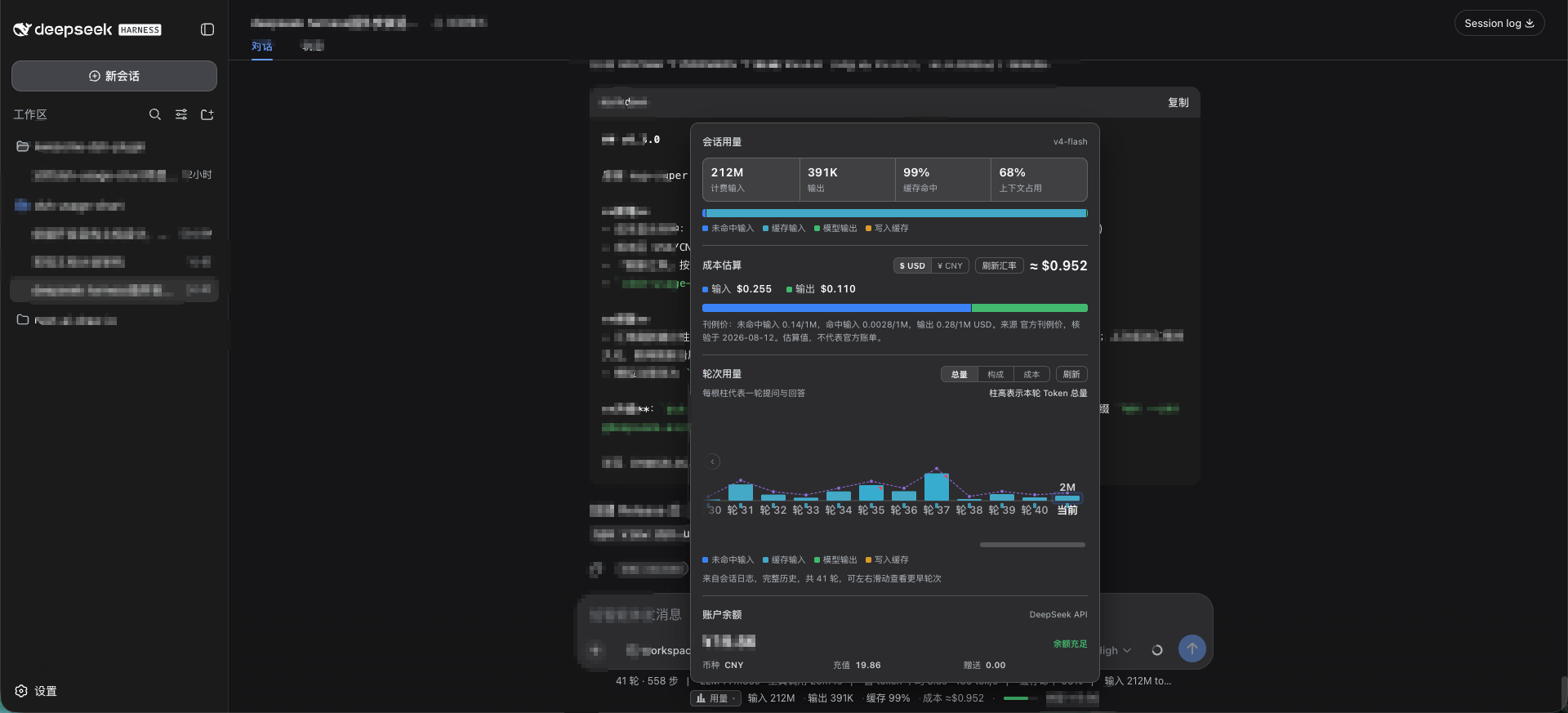Show earlier turns with left arrow

click(713, 461)
